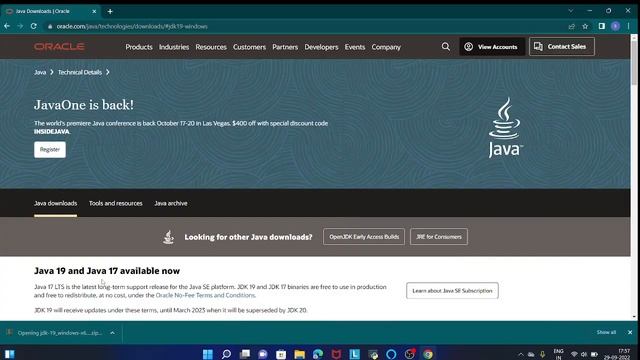Close the downloads bar
The width and height of the screenshot is (640, 360).
point(630,332)
